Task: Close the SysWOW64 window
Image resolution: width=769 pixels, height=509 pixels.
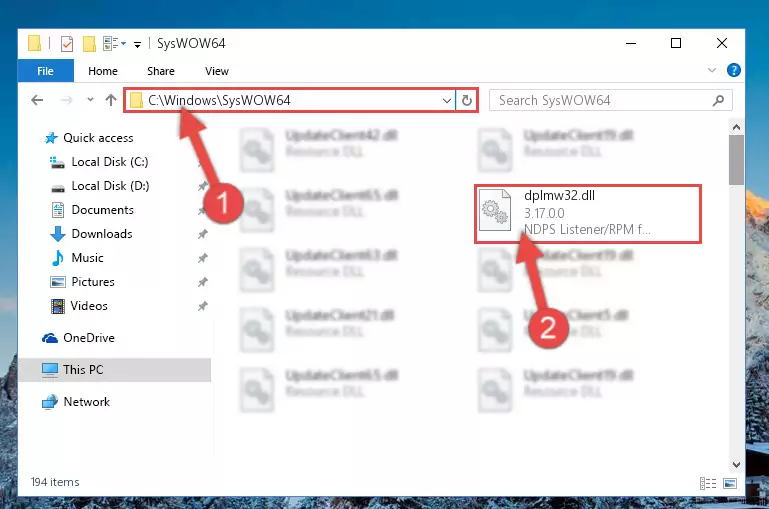Action: tap(721, 44)
